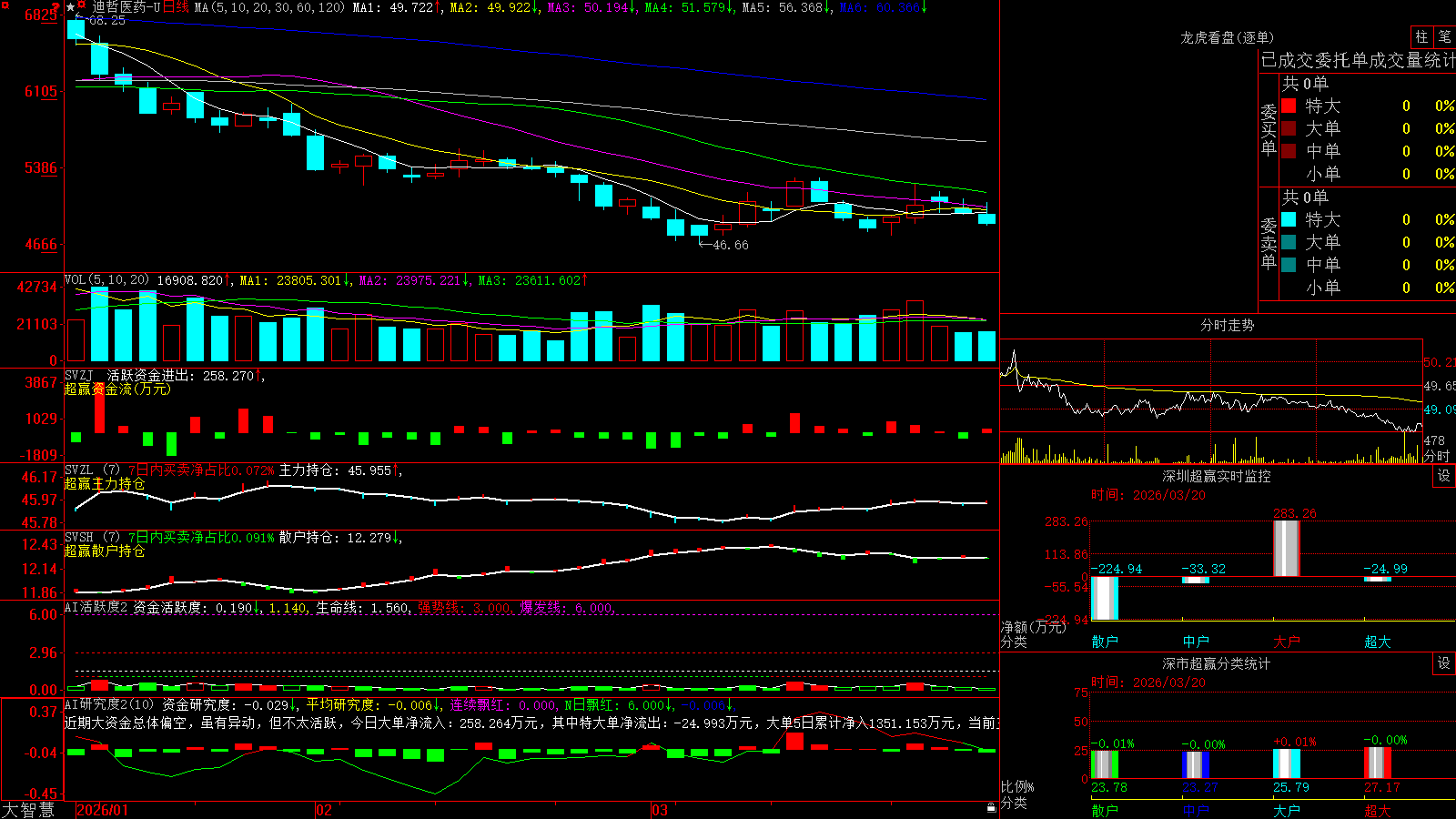
Task: Click the AI研究度2(10) indicator label
Action: (110, 704)
